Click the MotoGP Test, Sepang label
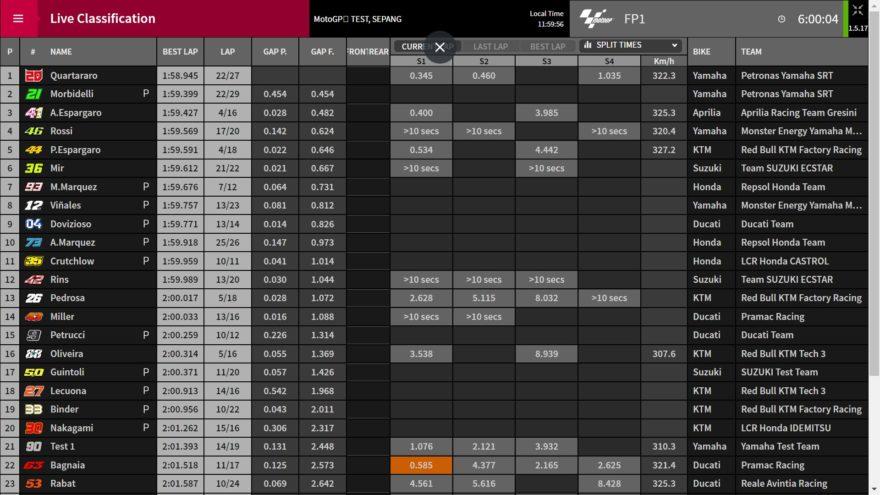This screenshot has width=880, height=495. pyautogui.click(x=358, y=19)
